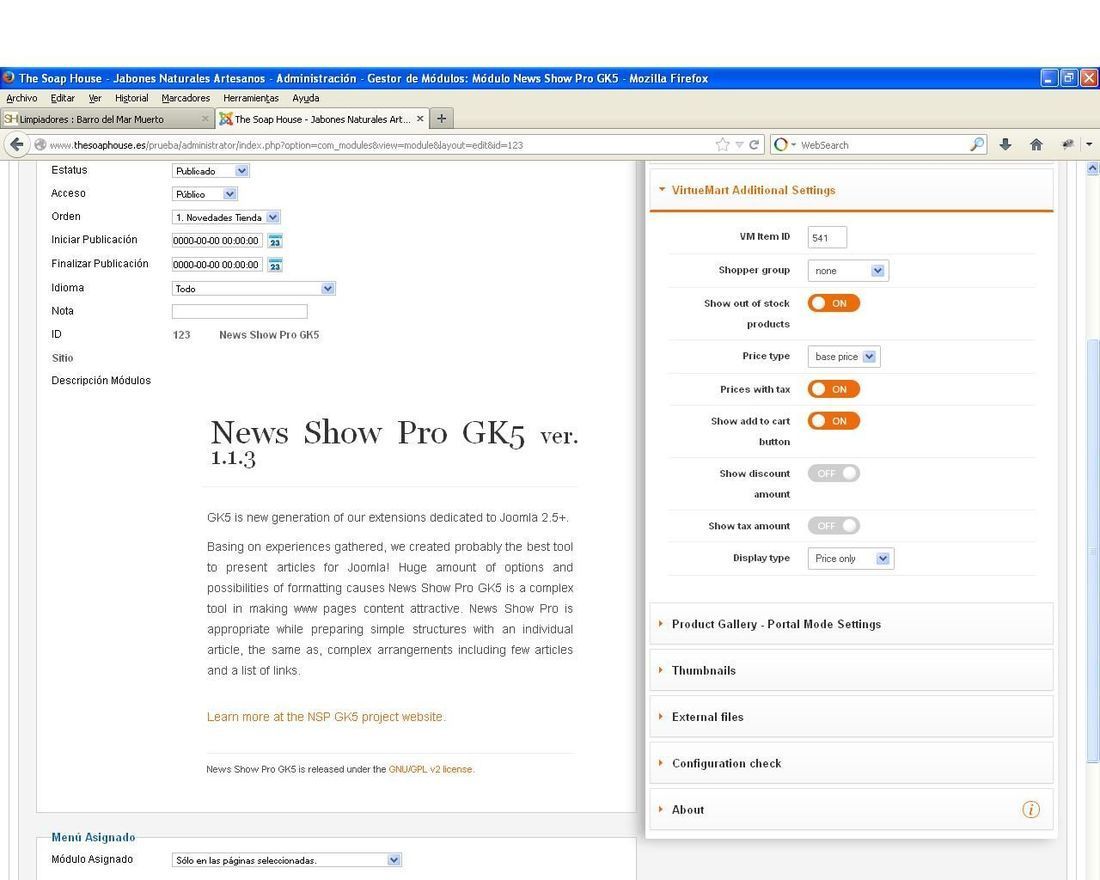Viewport: 1100px width, 880px height.
Task: Expand the External files panel
Action: pyautogui.click(x=852, y=716)
